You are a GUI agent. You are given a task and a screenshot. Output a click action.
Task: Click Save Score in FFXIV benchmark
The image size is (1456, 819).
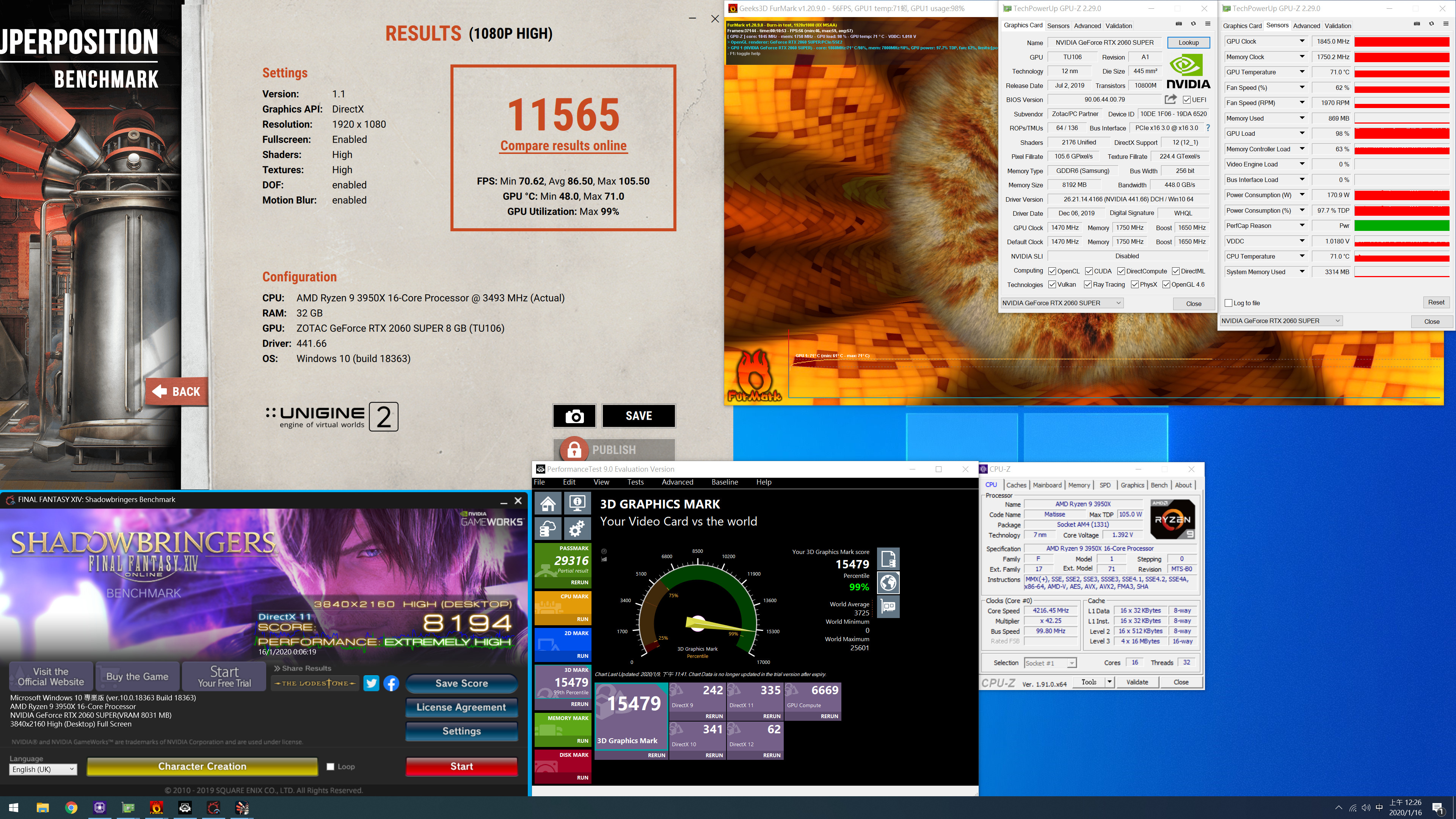click(461, 683)
